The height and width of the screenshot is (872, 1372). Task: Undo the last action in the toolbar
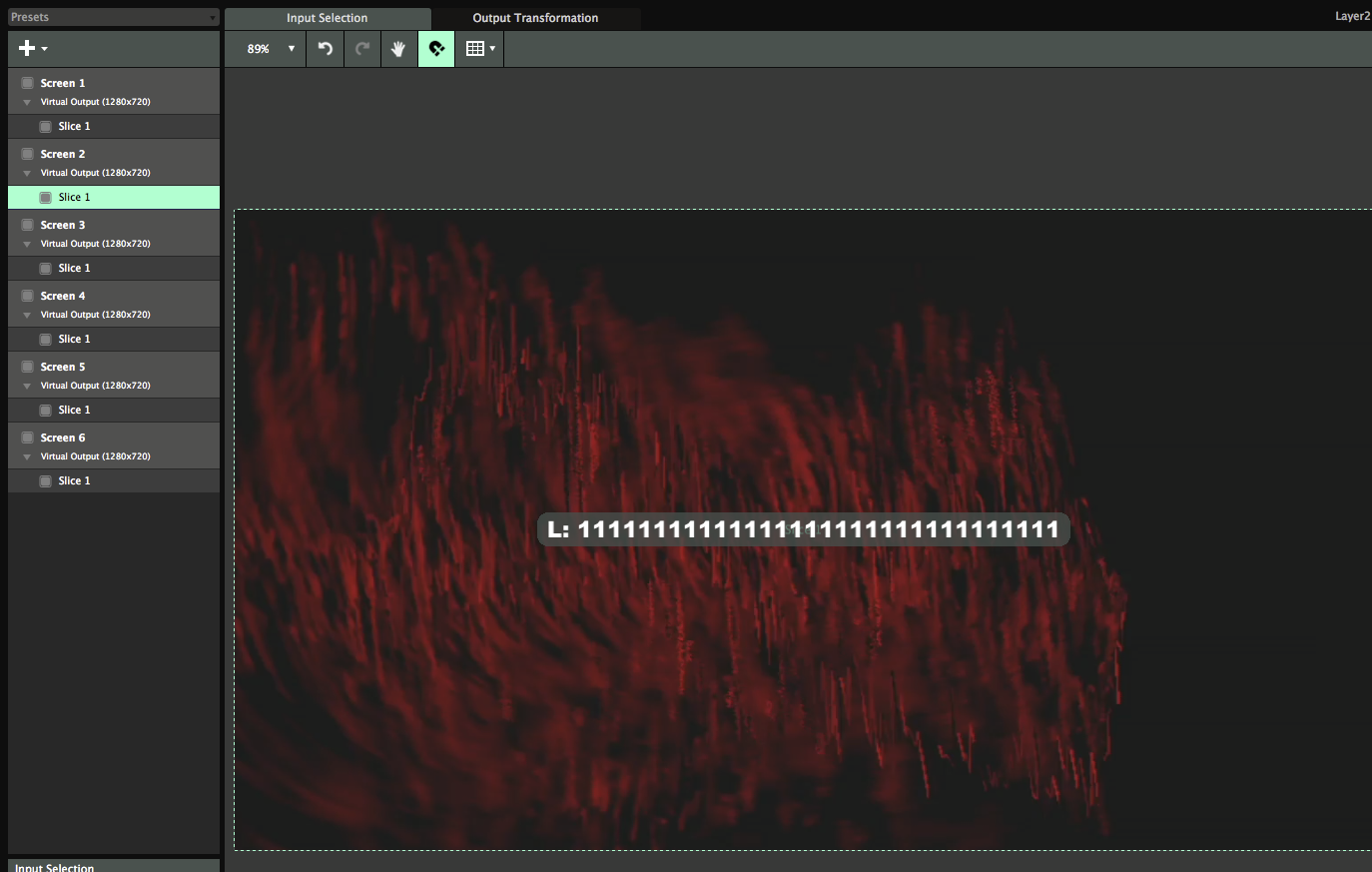326,48
